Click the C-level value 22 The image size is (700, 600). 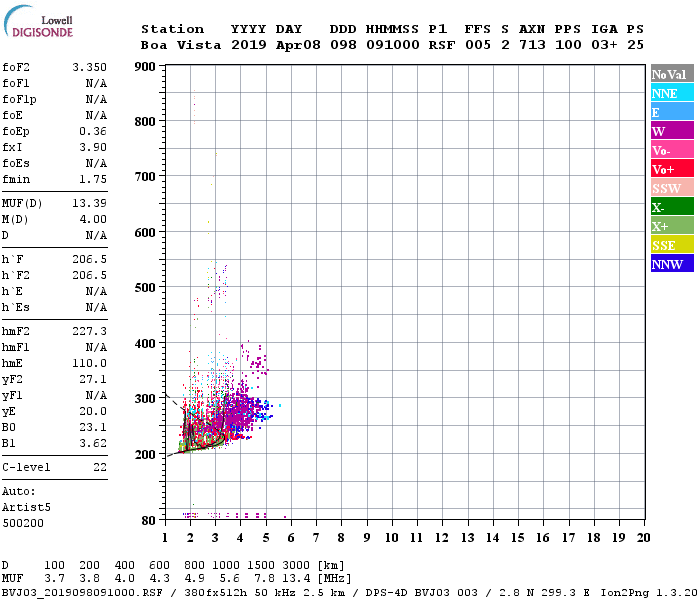(x=100, y=468)
